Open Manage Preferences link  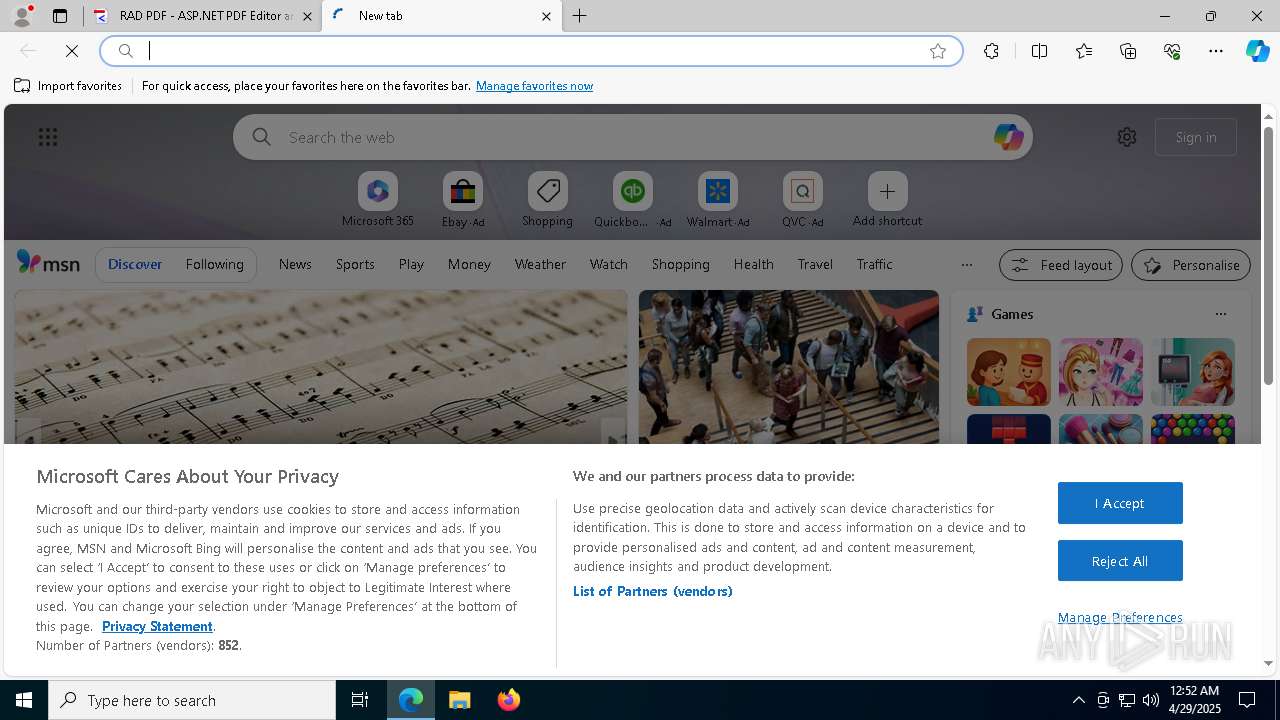1120,617
